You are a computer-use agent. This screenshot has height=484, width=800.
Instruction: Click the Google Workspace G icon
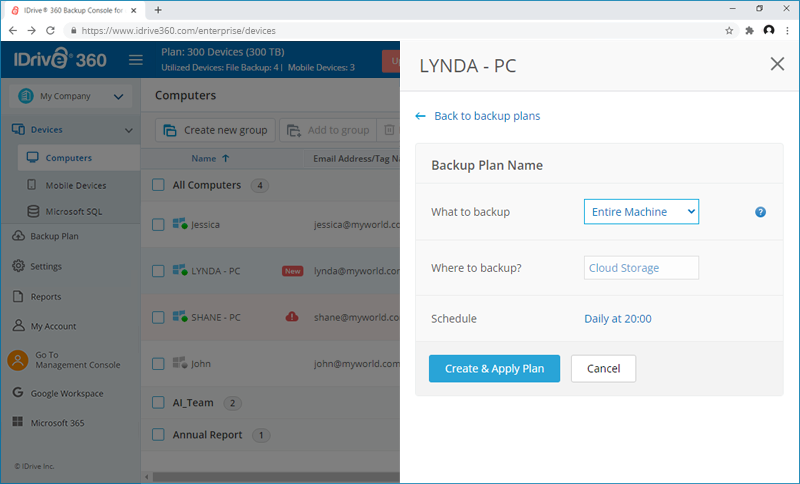coord(18,392)
